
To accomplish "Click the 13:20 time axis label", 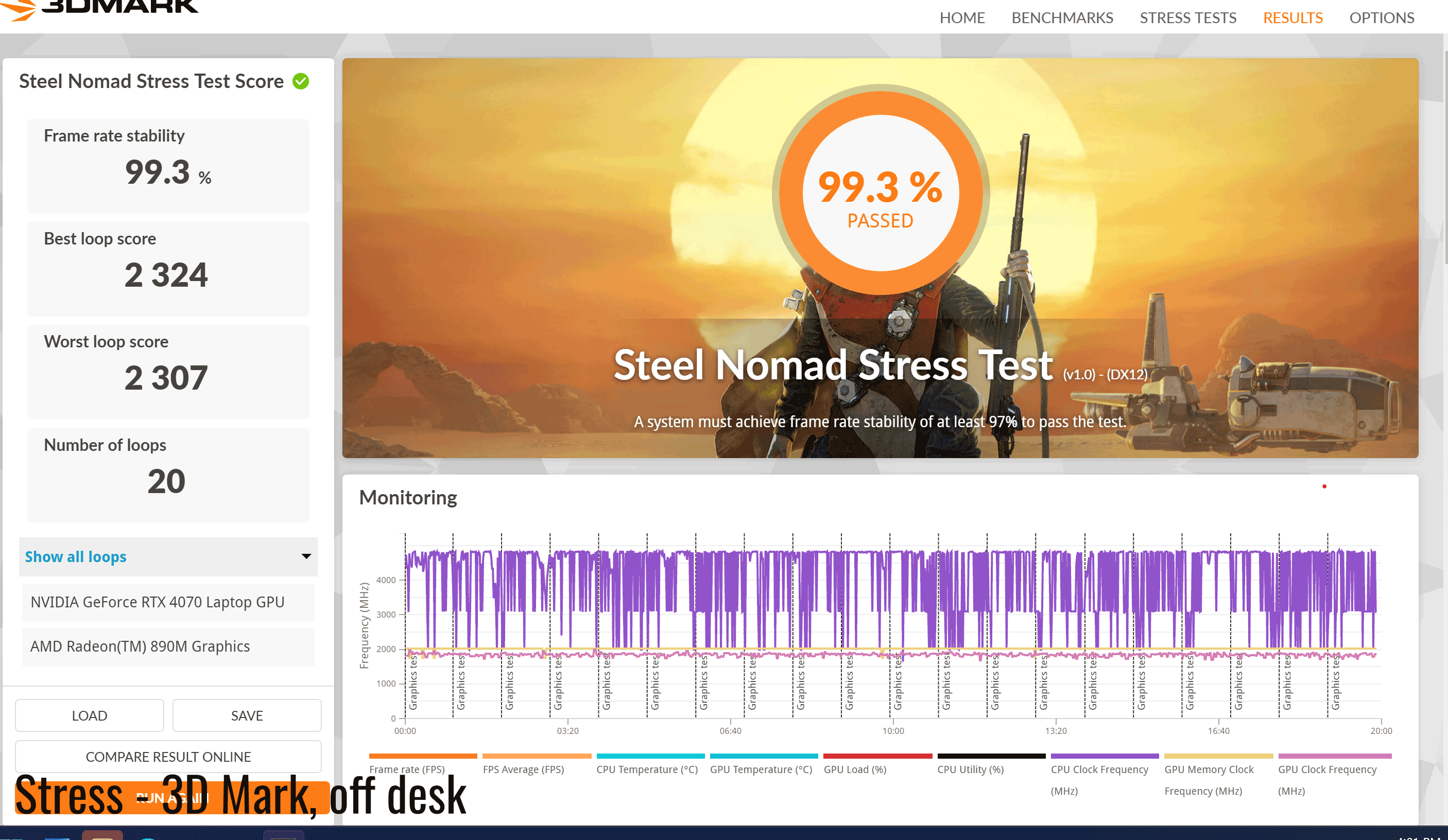I will 1056,731.
